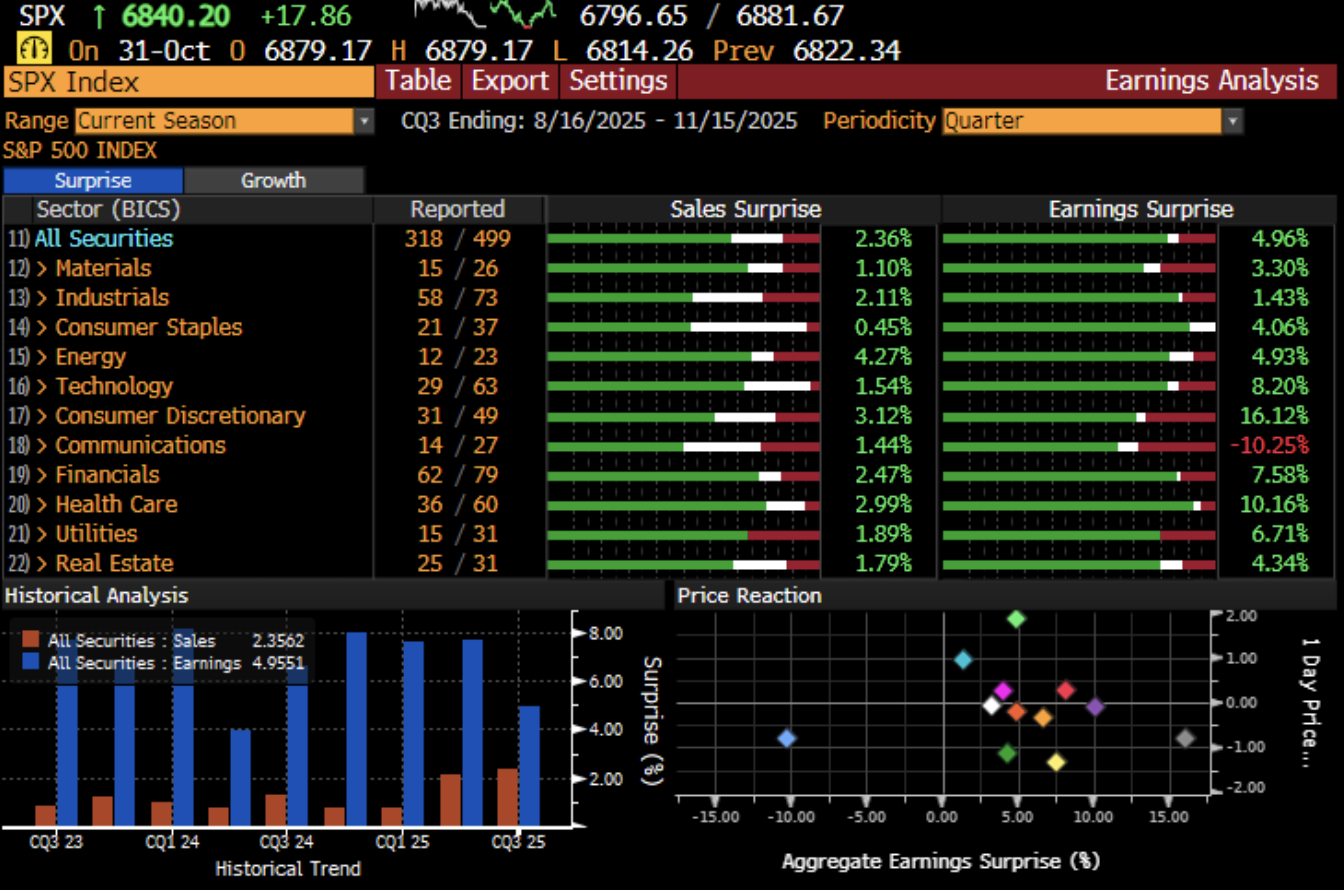The width and height of the screenshot is (1344, 890).
Task: Select the dark green diamond in Price Reaction
Action: click(x=1007, y=753)
